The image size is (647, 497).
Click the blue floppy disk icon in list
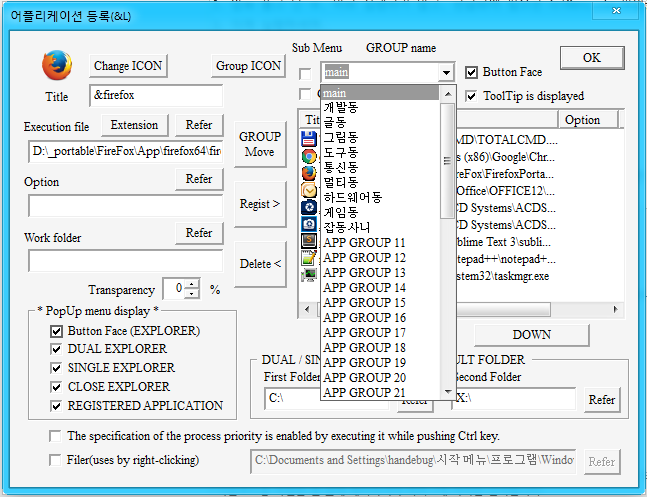click(309, 139)
